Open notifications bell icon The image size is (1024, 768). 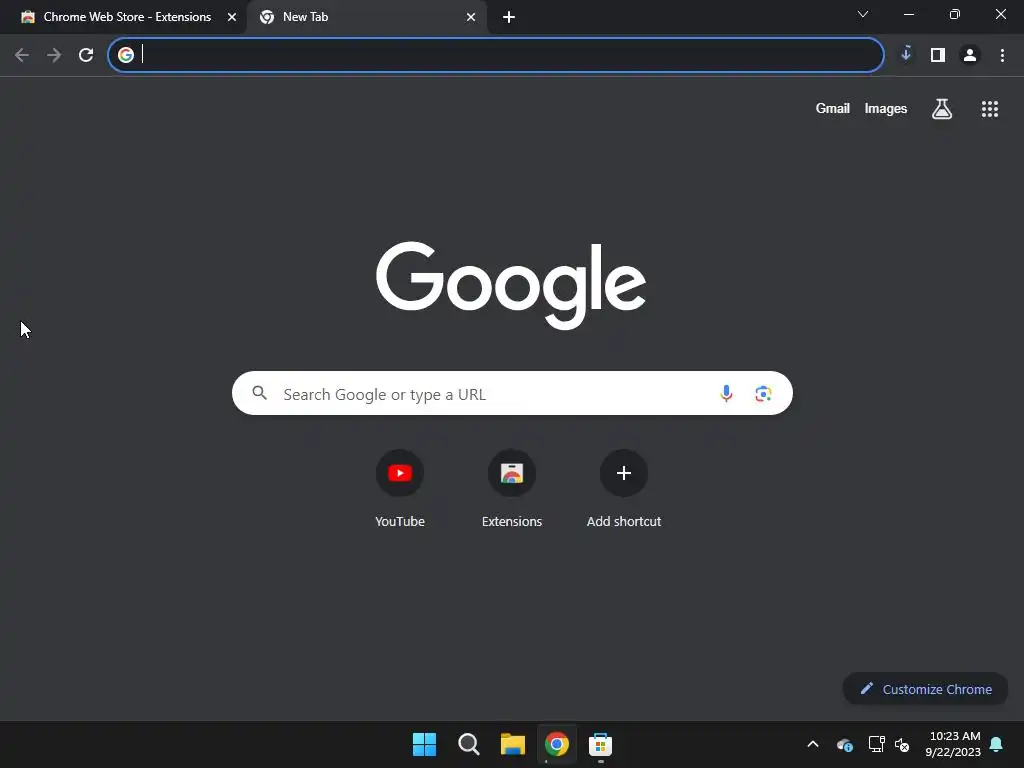click(x=997, y=744)
